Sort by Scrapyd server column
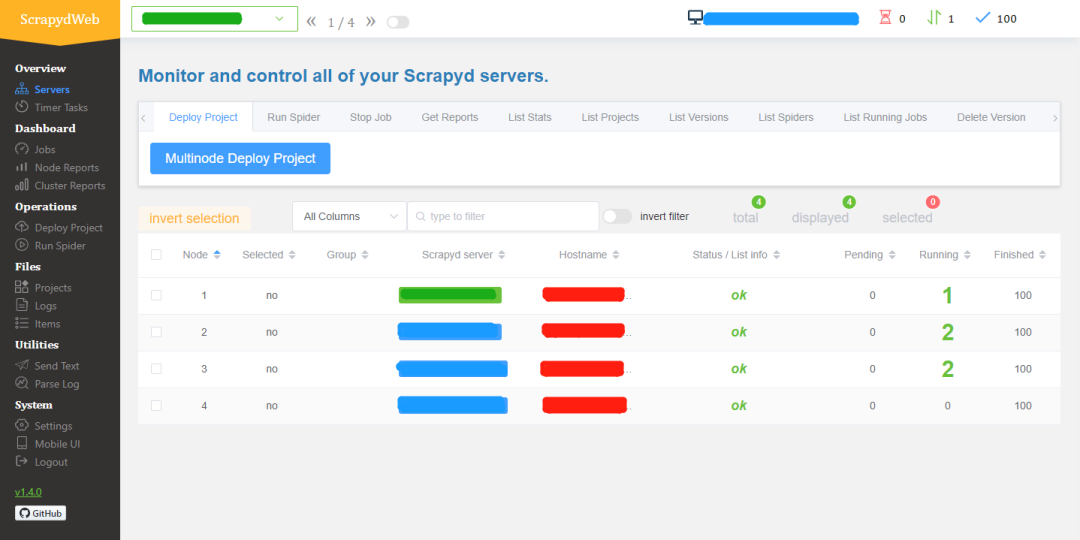 464,255
